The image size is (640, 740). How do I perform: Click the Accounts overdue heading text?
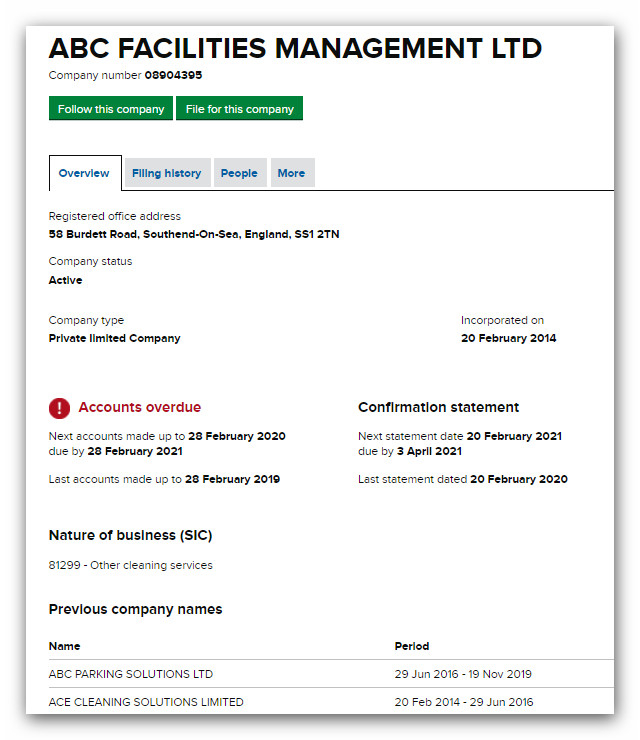pyautogui.click(x=139, y=407)
